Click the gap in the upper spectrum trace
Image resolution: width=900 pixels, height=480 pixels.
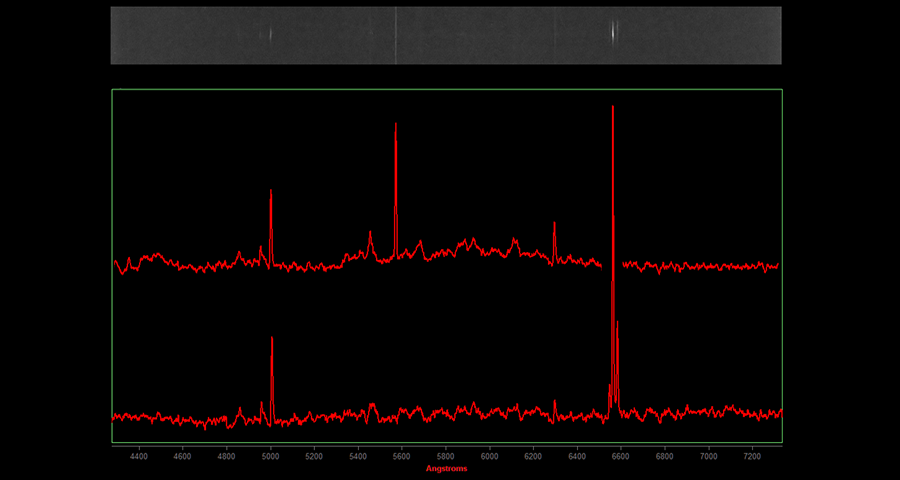(x=611, y=265)
